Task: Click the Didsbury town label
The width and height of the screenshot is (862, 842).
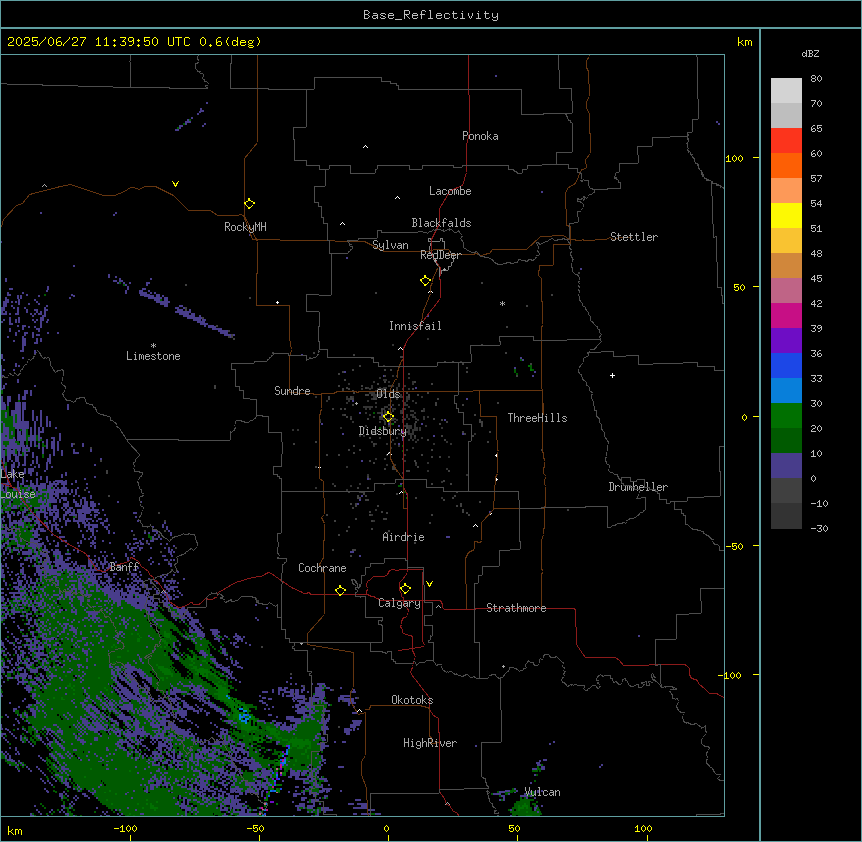Action: click(x=383, y=431)
